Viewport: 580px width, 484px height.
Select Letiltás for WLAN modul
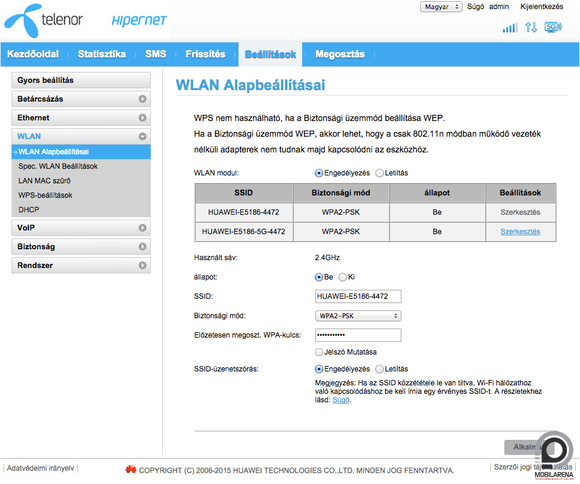tap(380, 173)
